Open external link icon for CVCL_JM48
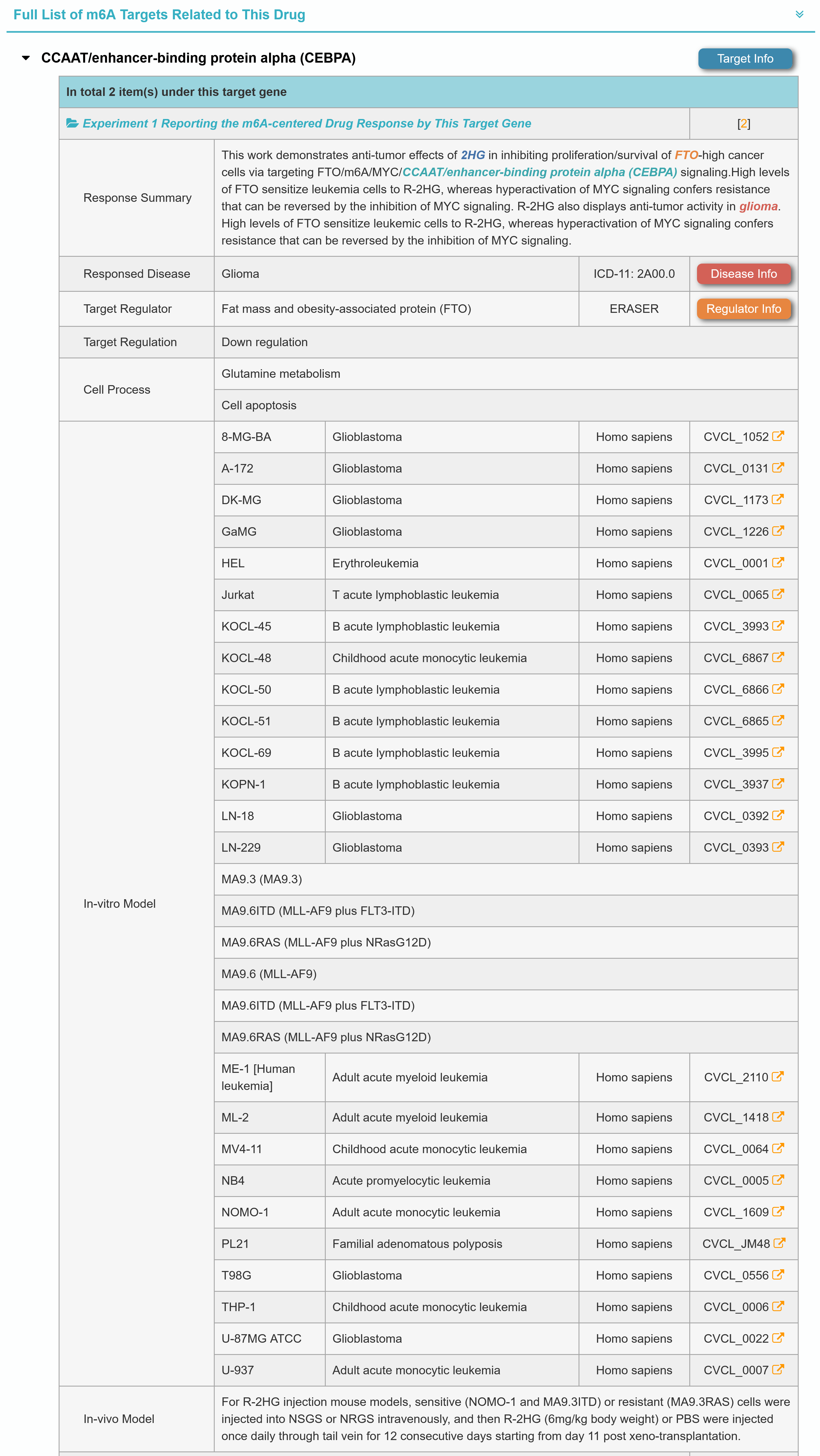This screenshot has width=820, height=1456. [779, 1243]
